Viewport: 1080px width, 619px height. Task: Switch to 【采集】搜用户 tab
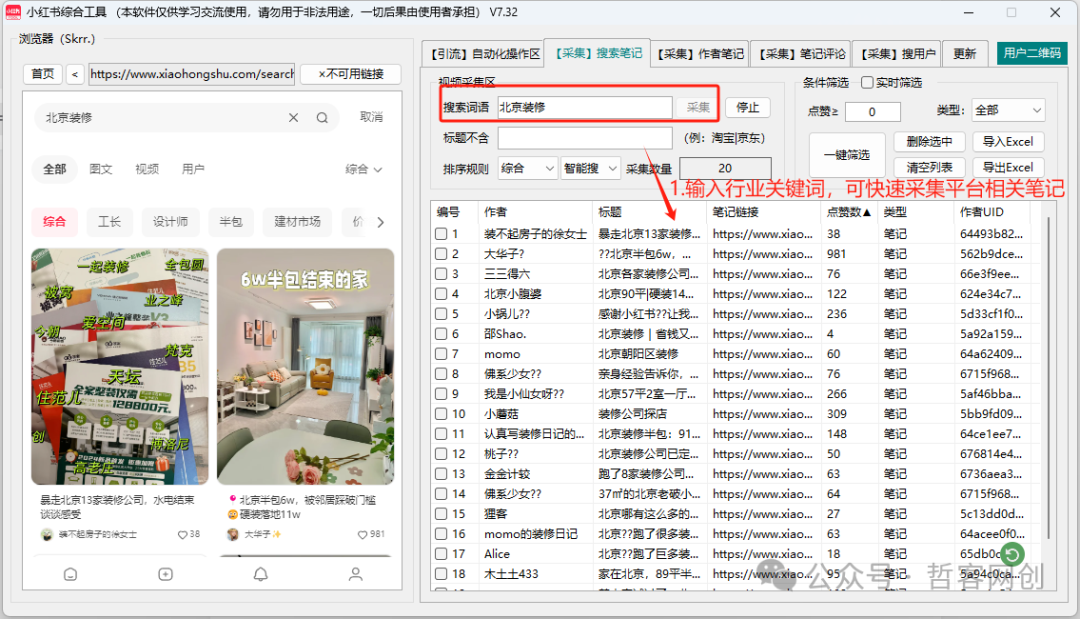pos(897,54)
